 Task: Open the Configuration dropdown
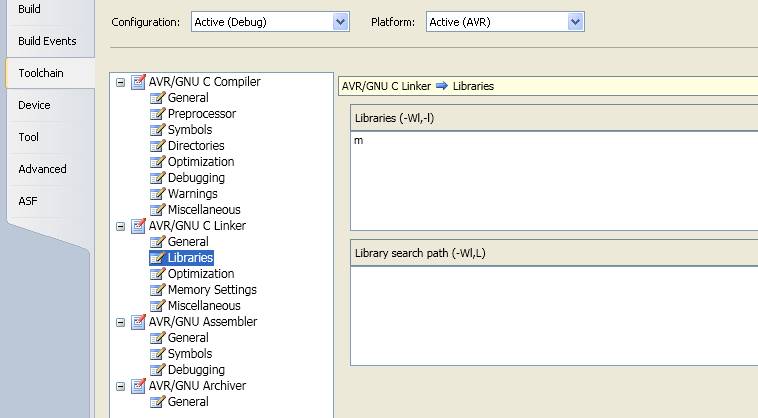tap(340, 22)
